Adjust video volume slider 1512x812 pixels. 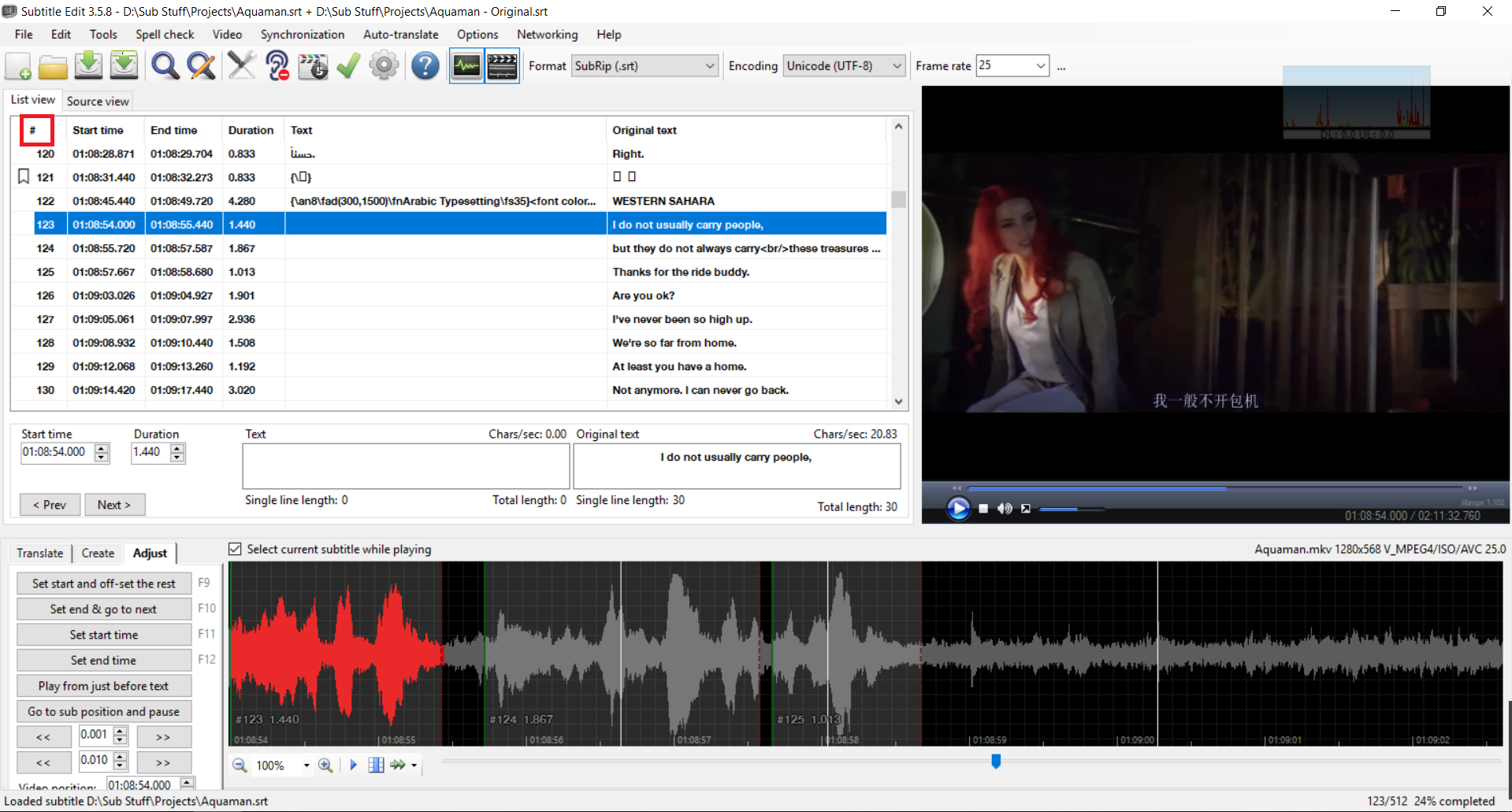[1071, 510]
